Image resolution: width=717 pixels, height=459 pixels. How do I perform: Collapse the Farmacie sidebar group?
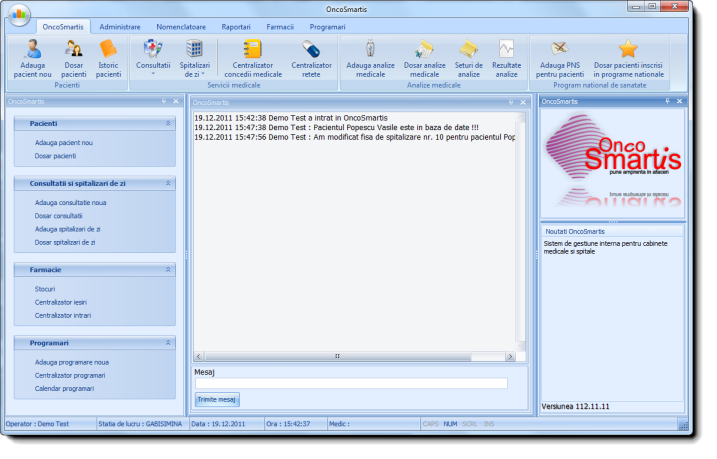pos(168,270)
